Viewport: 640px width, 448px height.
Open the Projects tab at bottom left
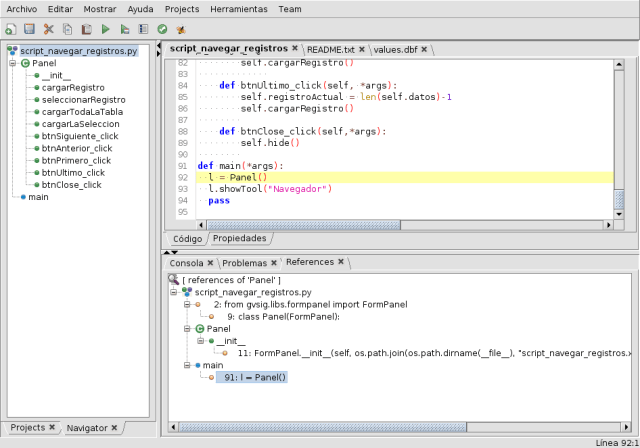27,428
